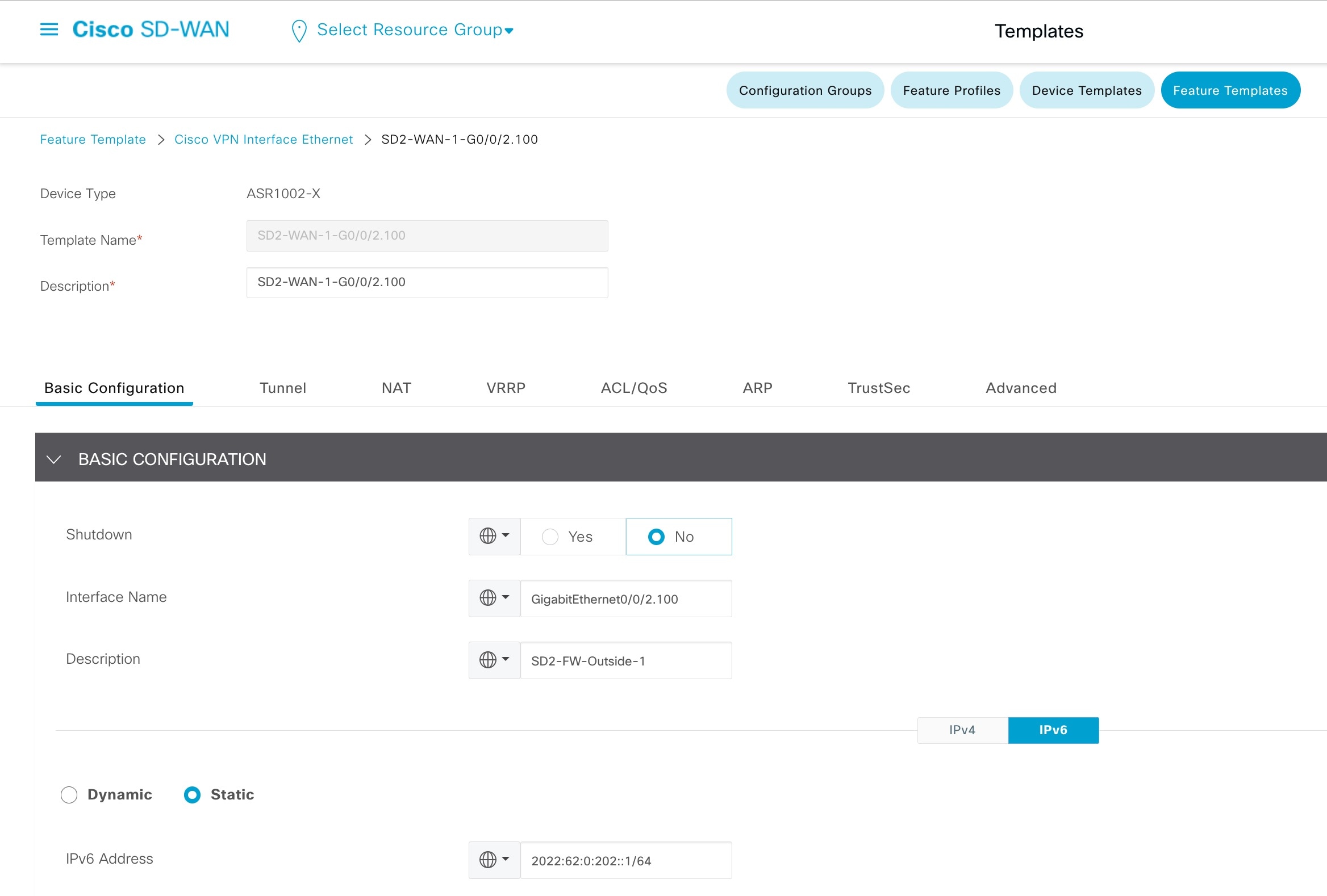This screenshot has height=896, width=1327.
Task: Open Feature Templates page
Action: pos(1230,90)
